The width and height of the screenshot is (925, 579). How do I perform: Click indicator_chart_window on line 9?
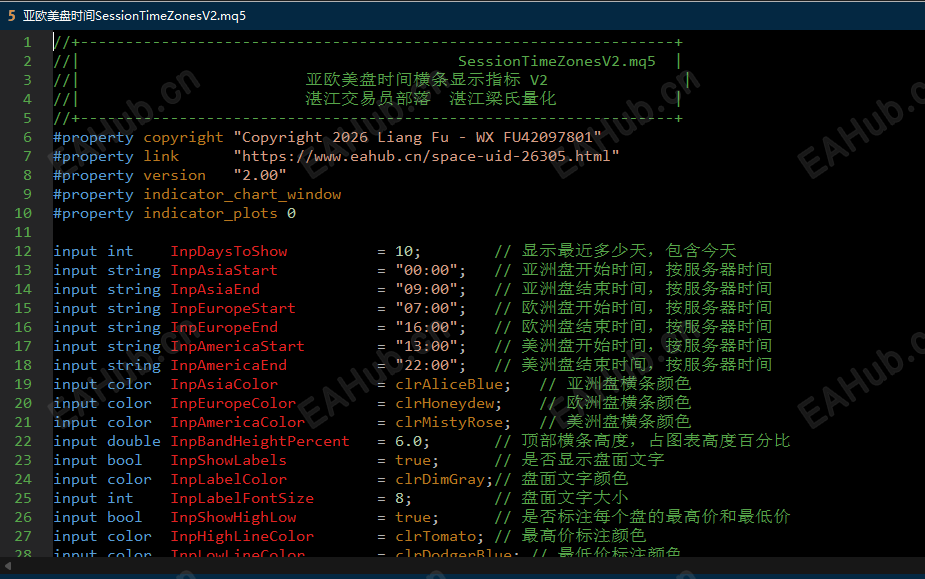pos(242,194)
